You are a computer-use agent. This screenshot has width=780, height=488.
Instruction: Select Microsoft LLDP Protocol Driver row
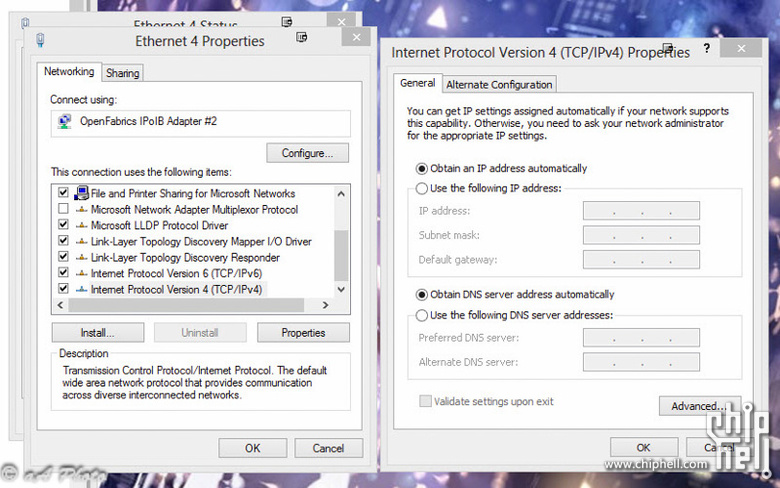point(159,226)
